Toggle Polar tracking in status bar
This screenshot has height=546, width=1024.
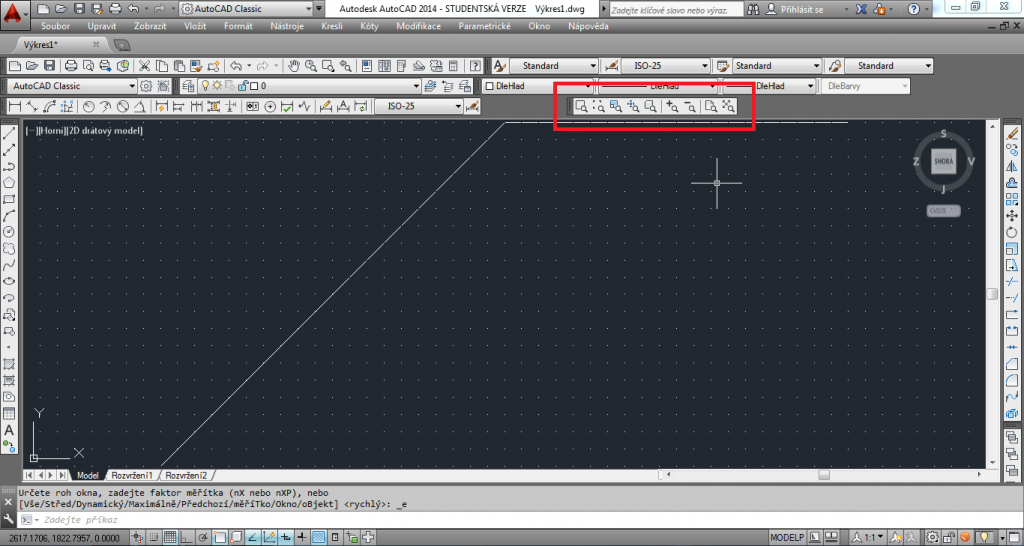coord(203,538)
